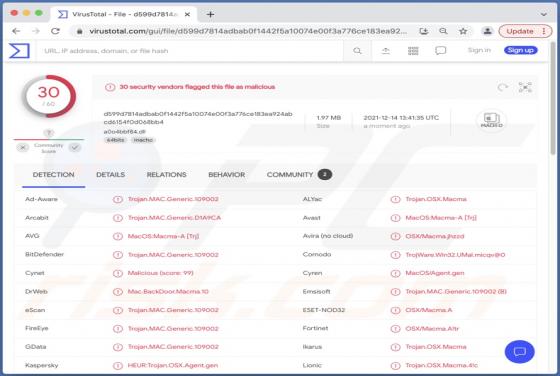Open the graph view icon
The image size is (560, 376).
pos(525,87)
